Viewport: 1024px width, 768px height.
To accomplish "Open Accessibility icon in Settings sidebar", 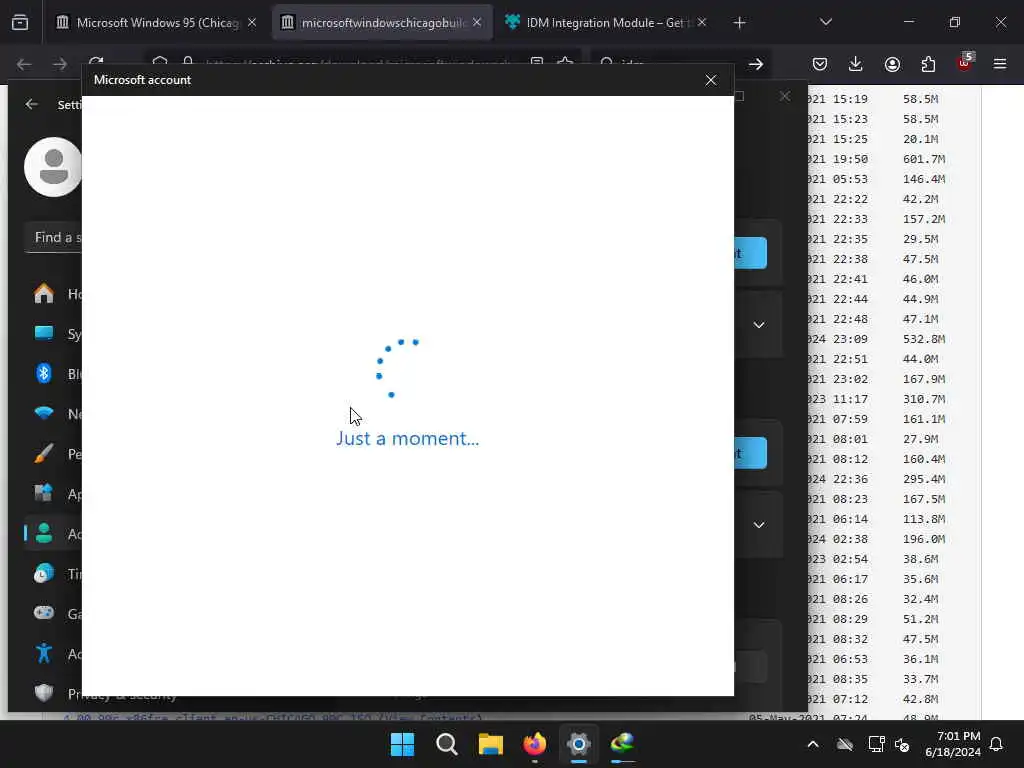I will 44,653.
